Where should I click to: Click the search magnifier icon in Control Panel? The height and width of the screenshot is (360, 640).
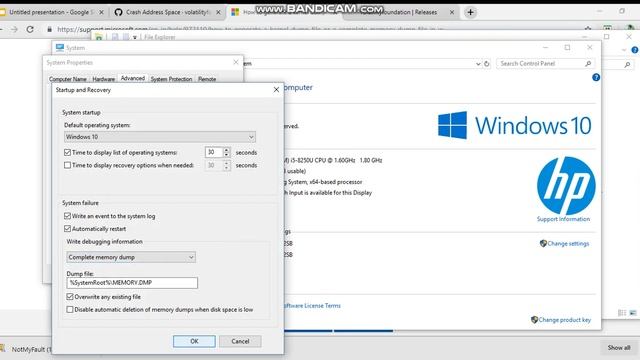[588, 64]
